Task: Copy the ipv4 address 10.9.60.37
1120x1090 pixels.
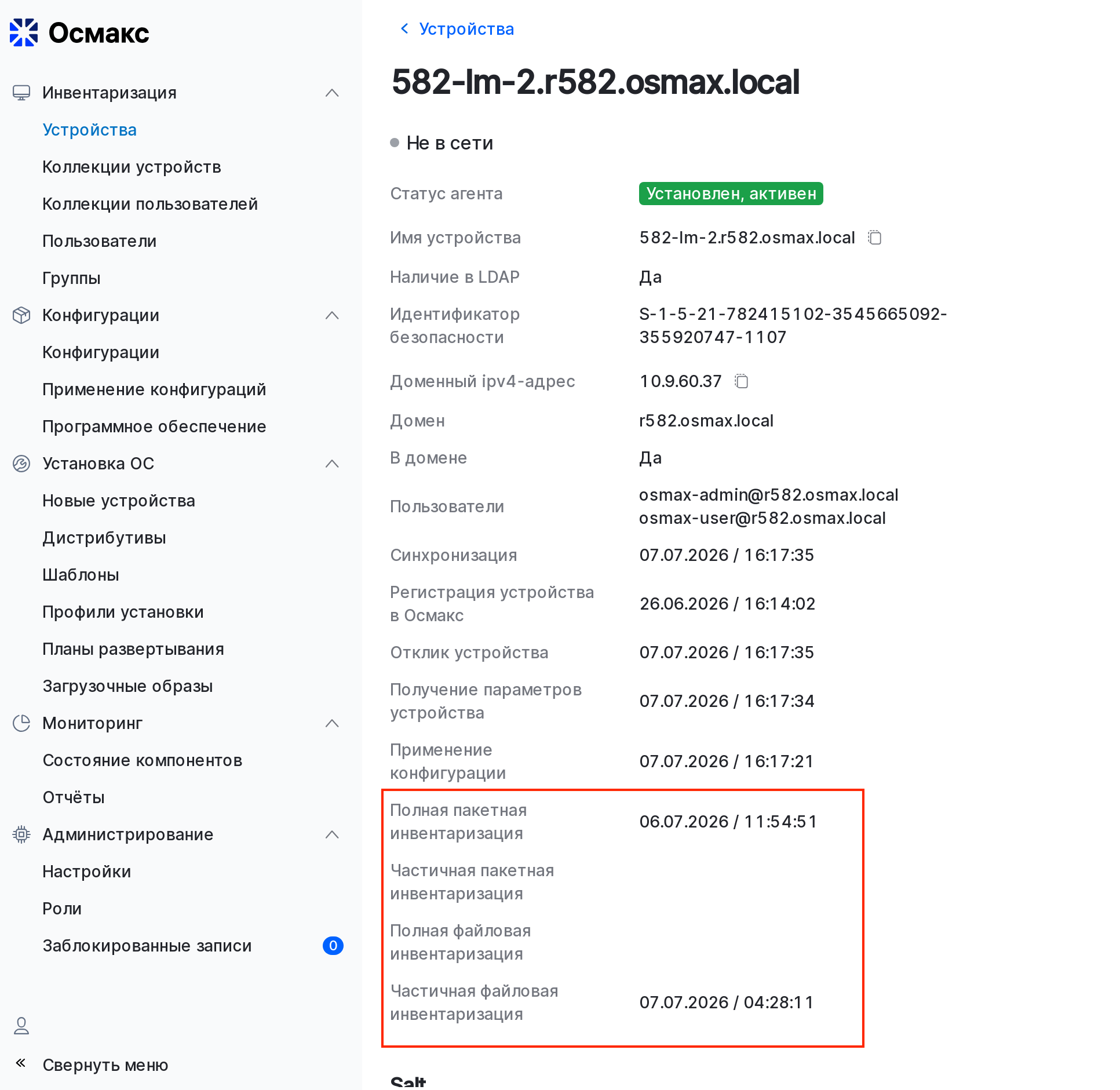Action: pyautogui.click(x=742, y=381)
